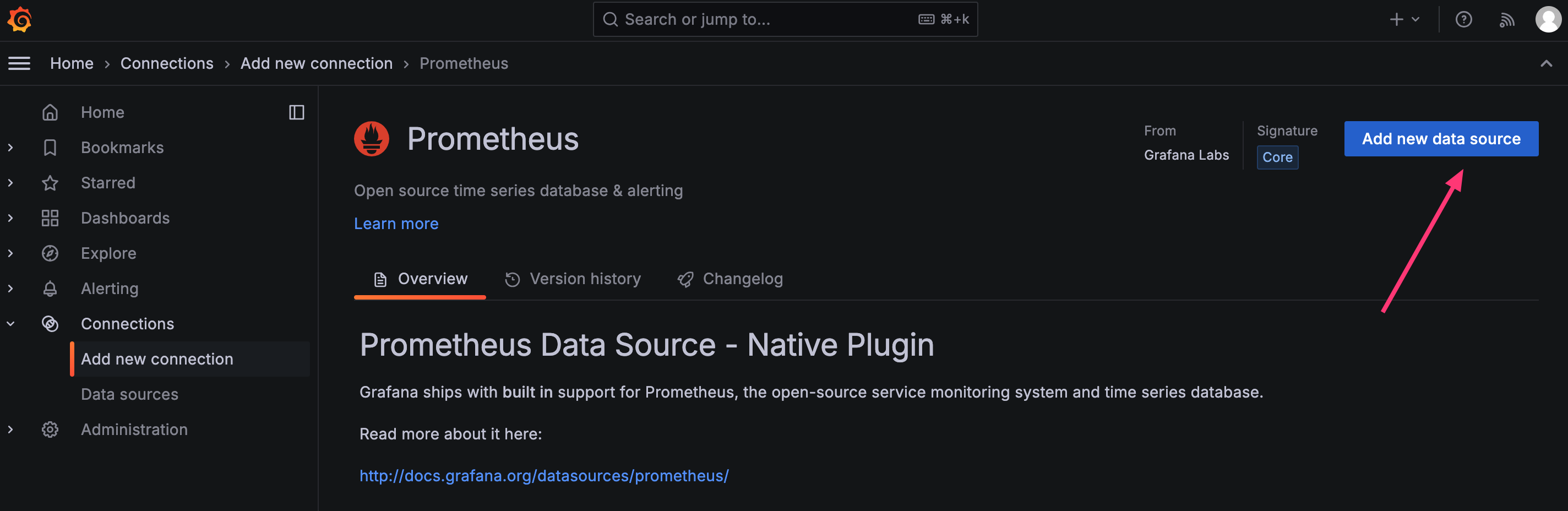Click the help question mark icon

click(1463, 19)
